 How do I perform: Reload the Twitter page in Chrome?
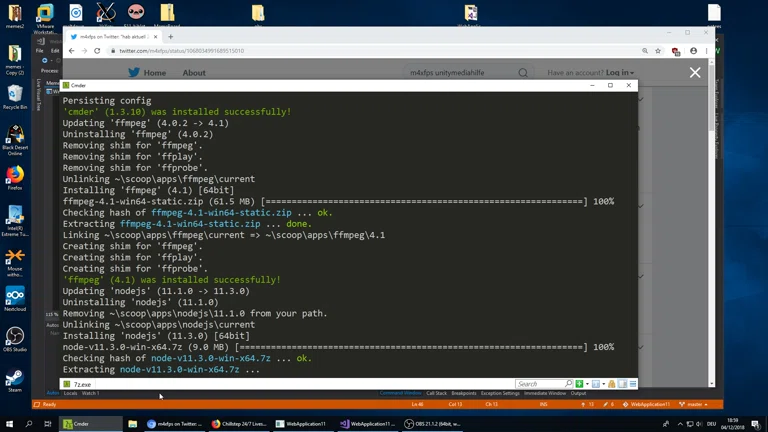tap(97, 51)
